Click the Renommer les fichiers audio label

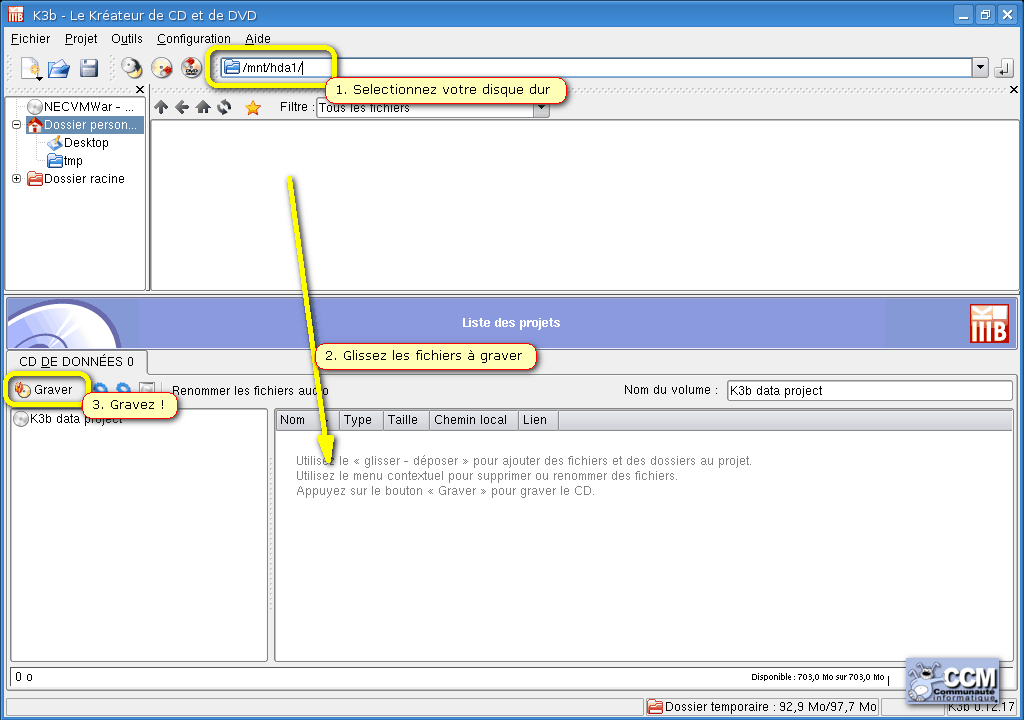click(x=250, y=391)
